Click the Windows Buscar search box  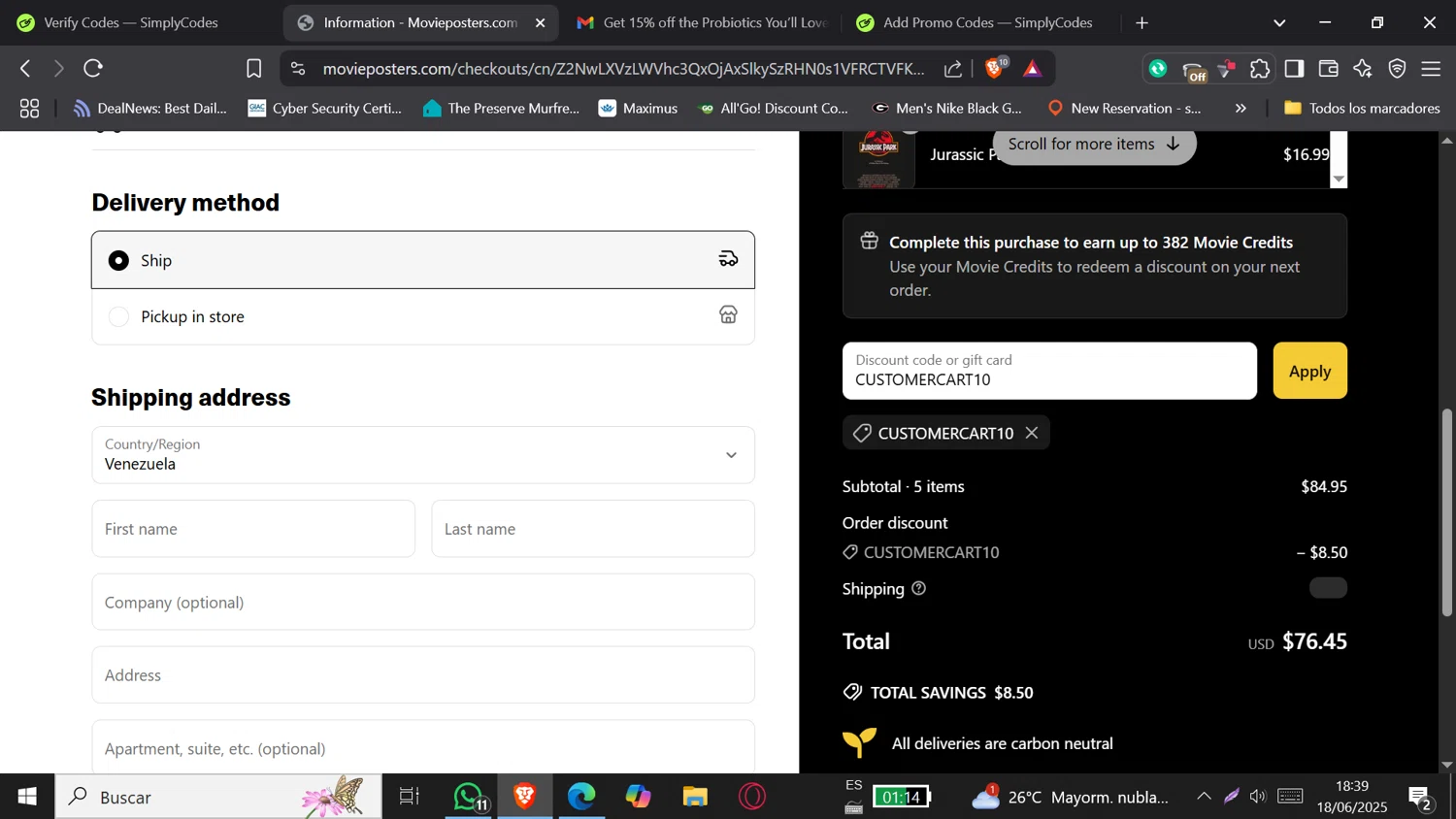pos(218,797)
